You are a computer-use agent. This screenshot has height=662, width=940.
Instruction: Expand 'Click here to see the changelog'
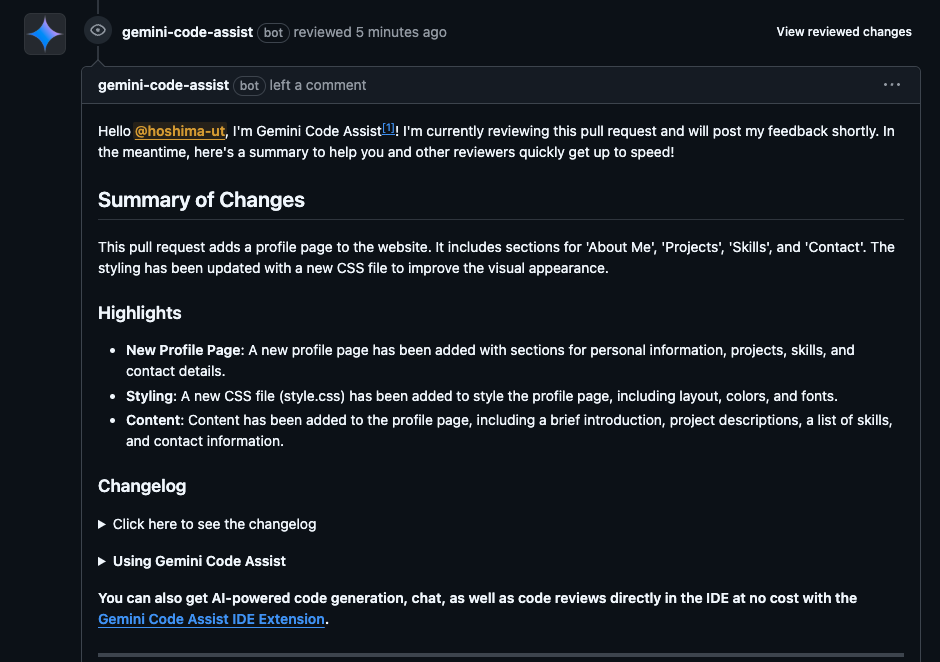214,524
